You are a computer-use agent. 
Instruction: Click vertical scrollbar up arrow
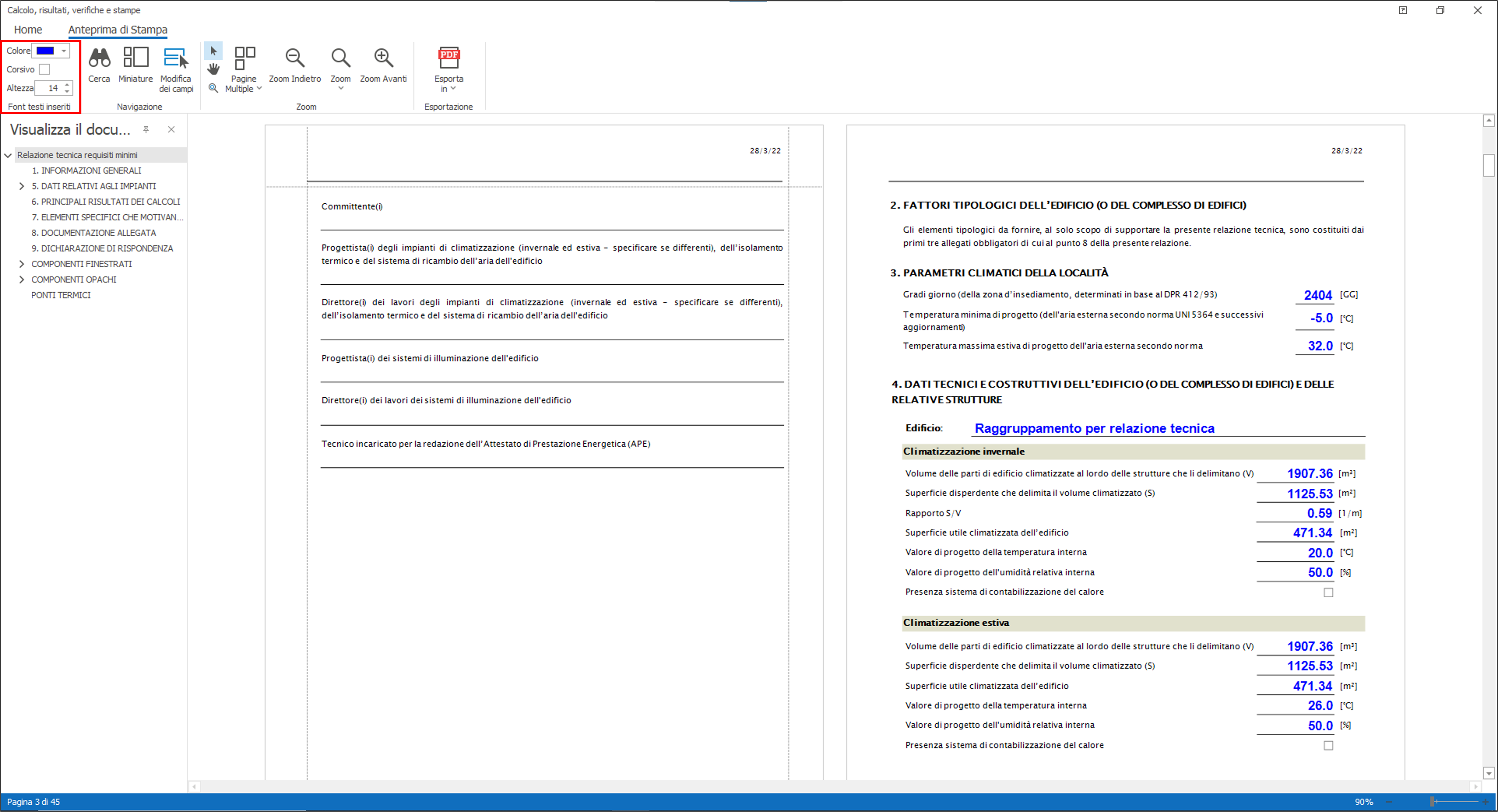[x=1489, y=120]
